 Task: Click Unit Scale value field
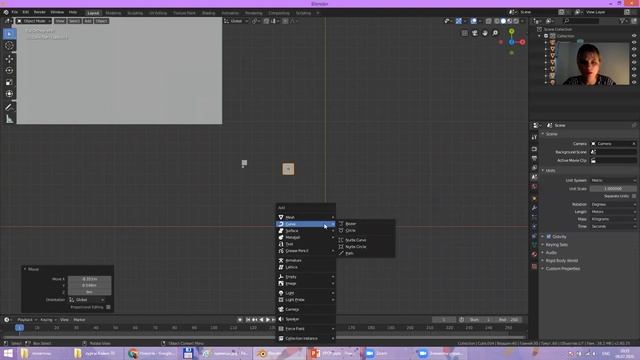(x=613, y=189)
